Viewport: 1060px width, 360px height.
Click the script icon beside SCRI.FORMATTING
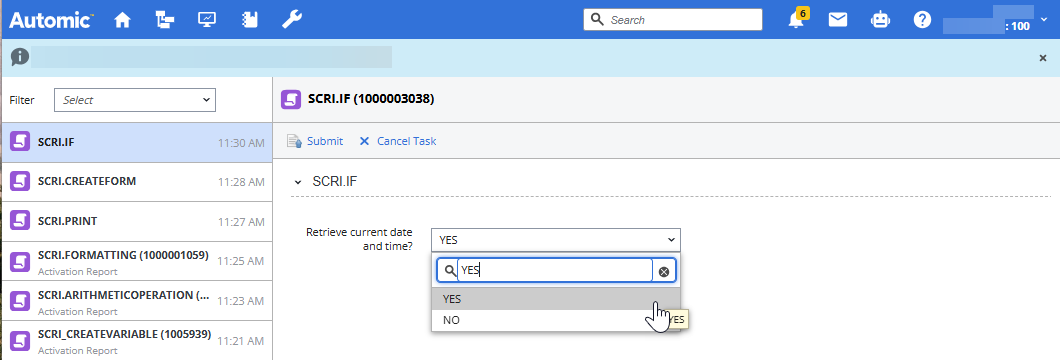[21, 261]
